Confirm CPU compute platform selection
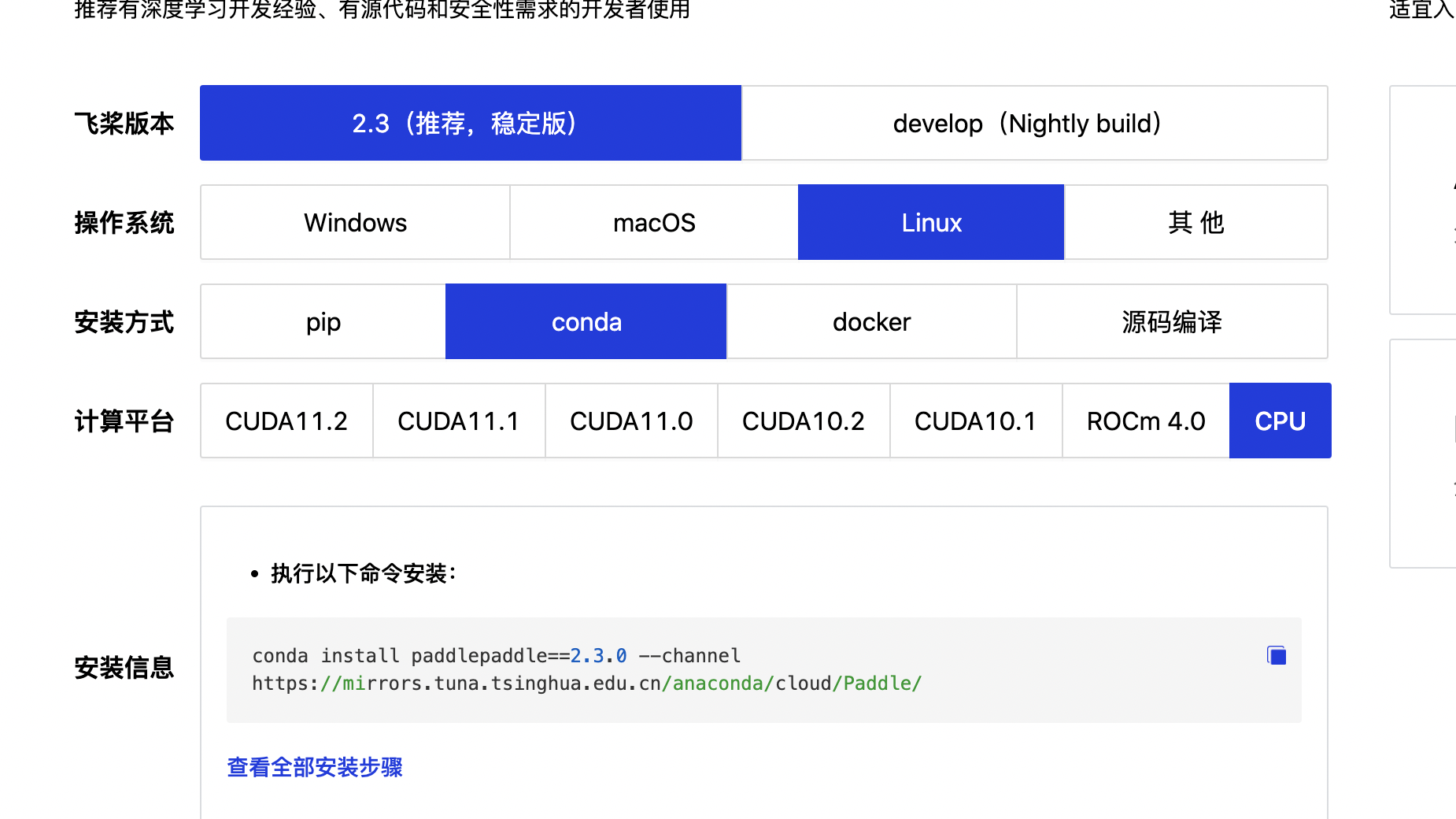 (1280, 421)
